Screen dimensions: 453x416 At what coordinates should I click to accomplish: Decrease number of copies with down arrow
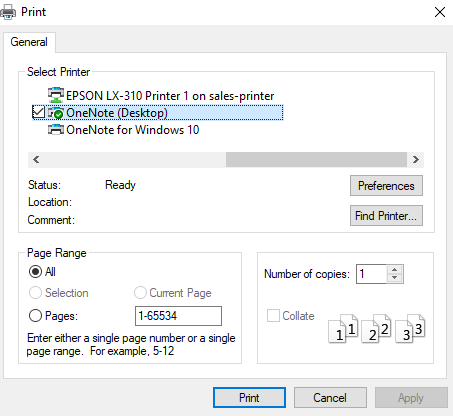click(x=395, y=278)
